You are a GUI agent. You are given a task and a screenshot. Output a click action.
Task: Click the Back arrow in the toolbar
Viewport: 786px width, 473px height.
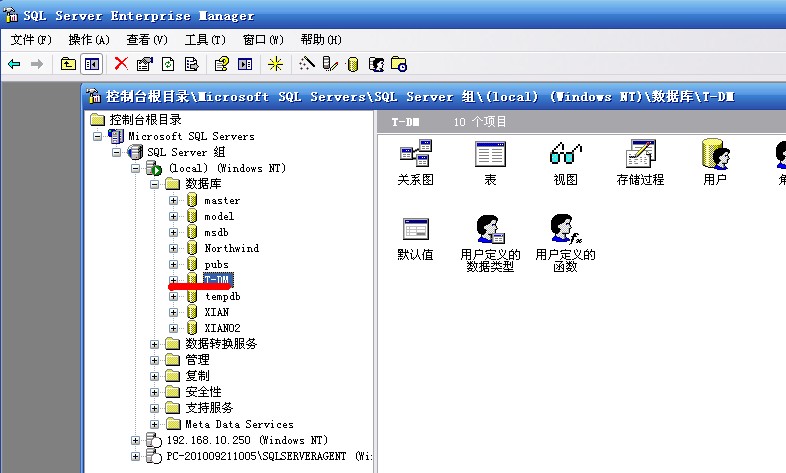tap(14, 64)
